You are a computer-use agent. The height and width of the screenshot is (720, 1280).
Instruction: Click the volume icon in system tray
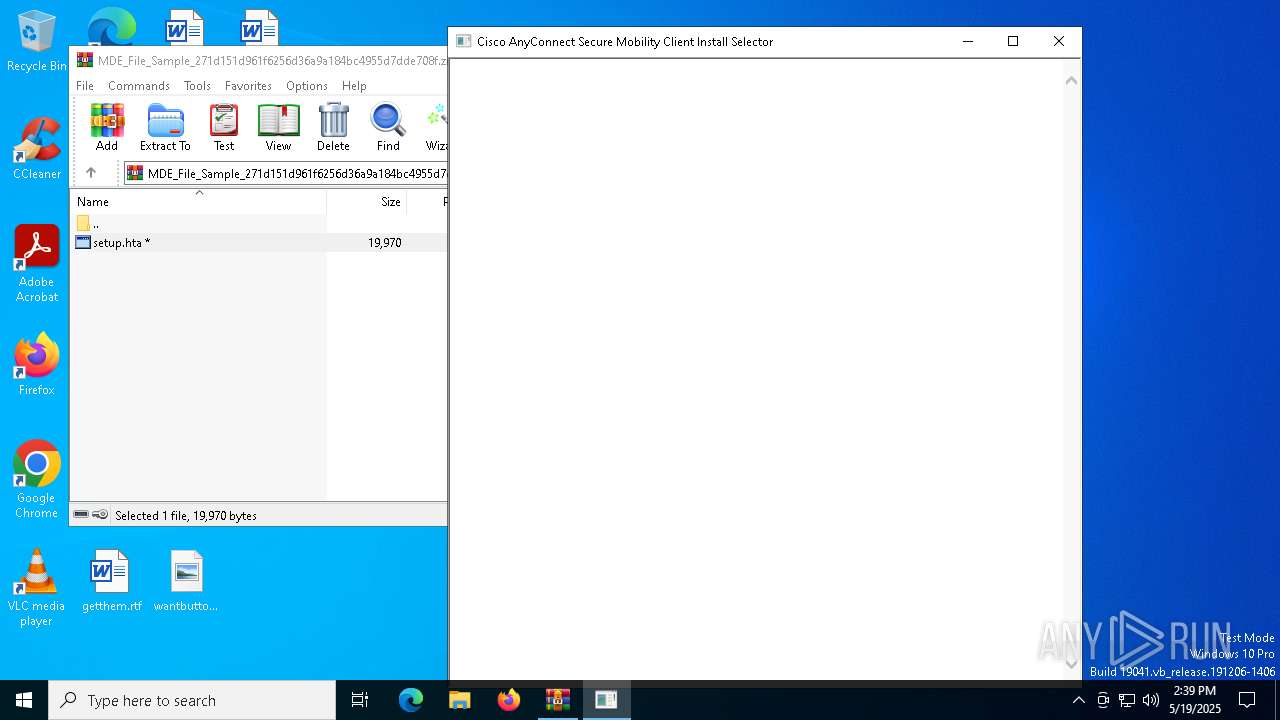tap(1151, 700)
